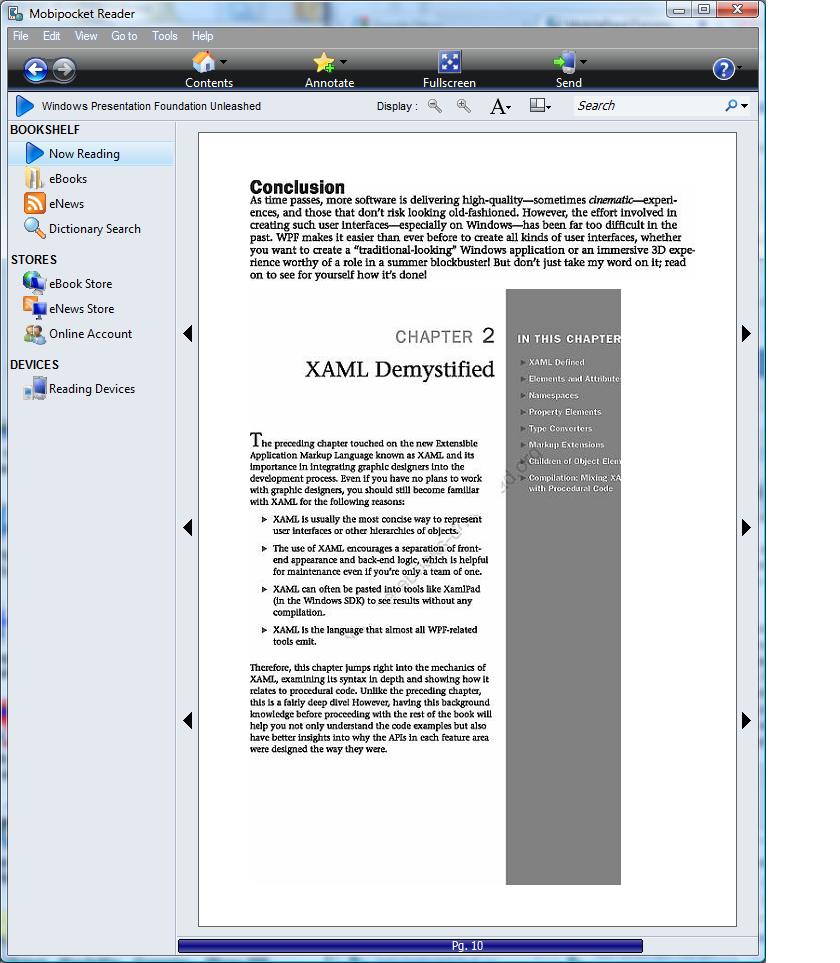The width and height of the screenshot is (840, 963).
Task: Click the Mobipocket Reader title bar icon
Action: click(x=16, y=14)
